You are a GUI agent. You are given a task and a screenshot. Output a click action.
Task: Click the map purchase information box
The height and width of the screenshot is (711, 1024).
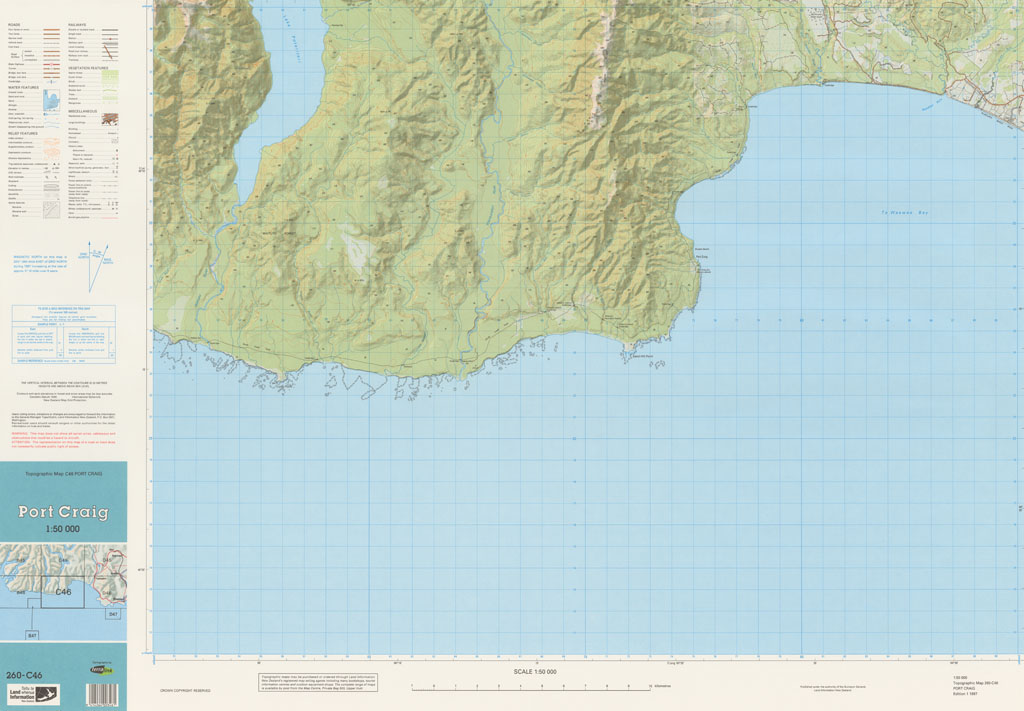(x=318, y=682)
